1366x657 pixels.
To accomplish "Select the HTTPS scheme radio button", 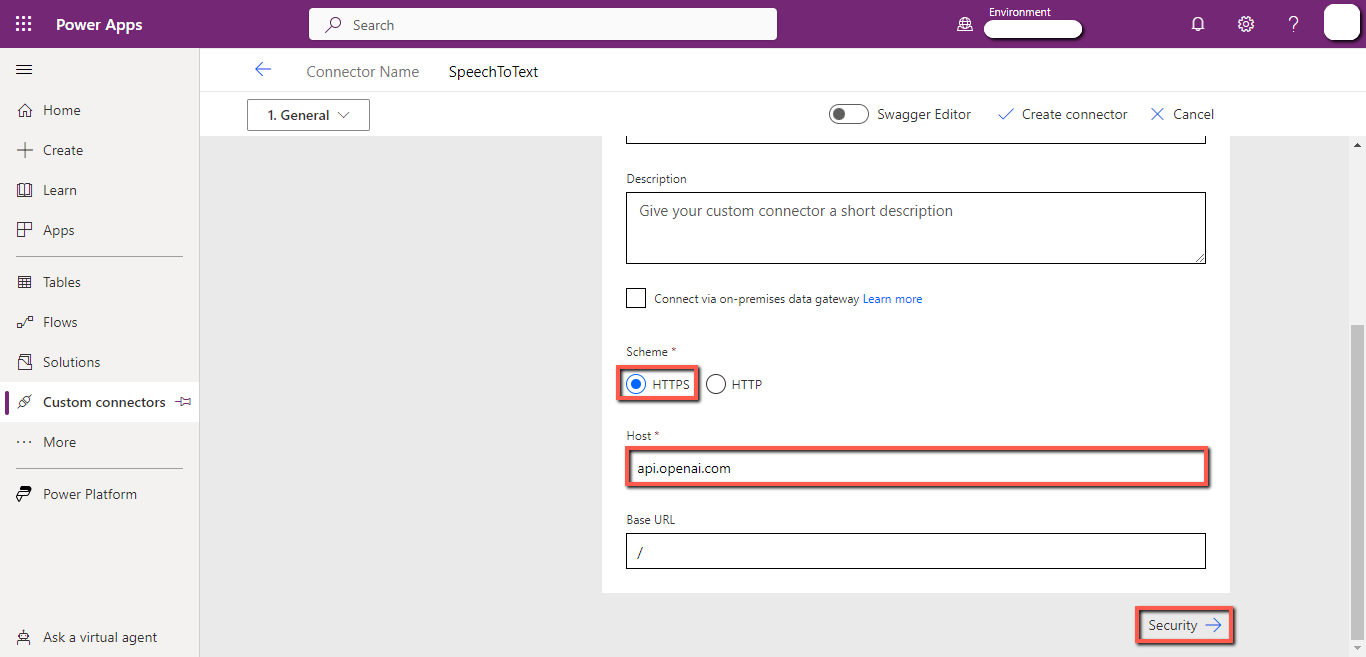I will tap(635, 384).
